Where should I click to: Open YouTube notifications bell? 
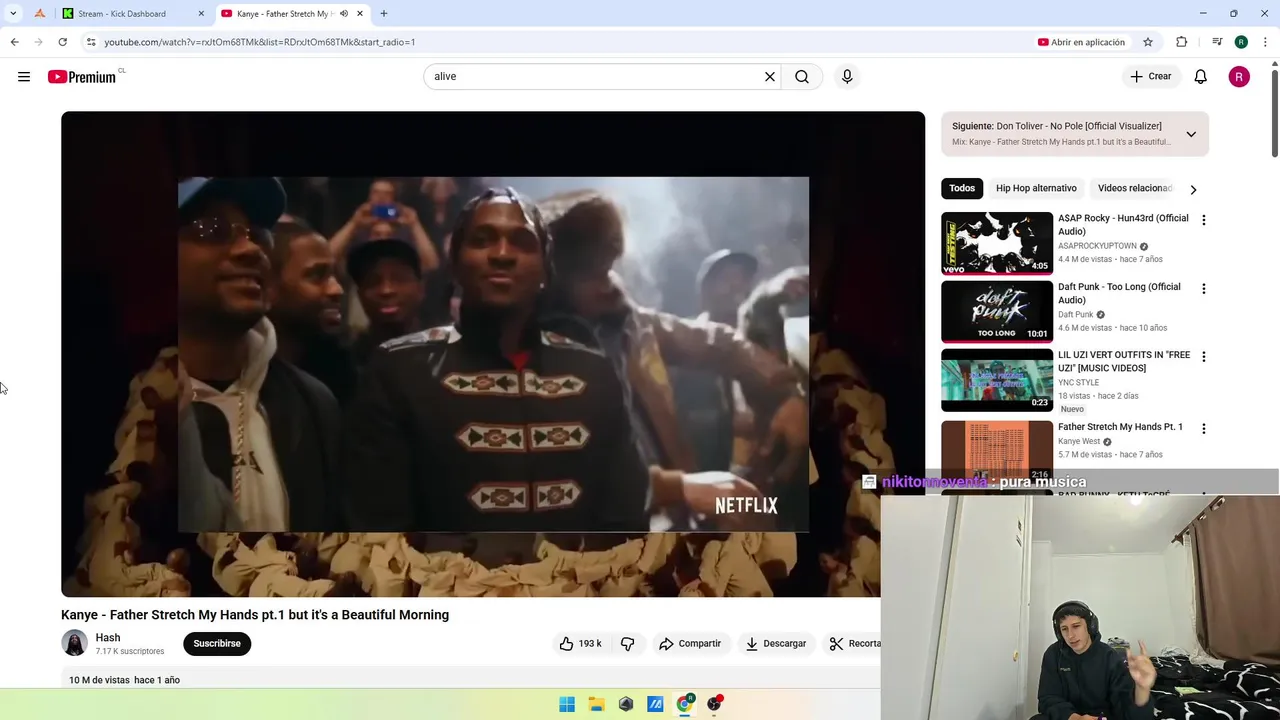tap(1201, 76)
